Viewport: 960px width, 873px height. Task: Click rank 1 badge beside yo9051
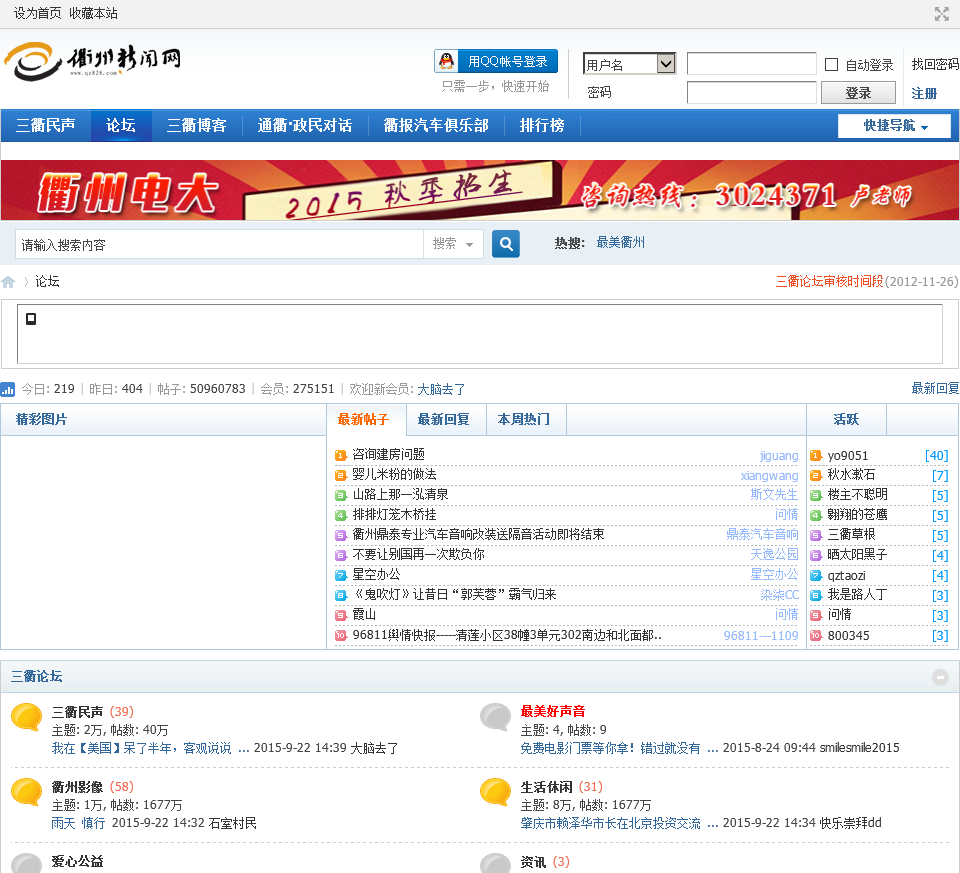[816, 455]
